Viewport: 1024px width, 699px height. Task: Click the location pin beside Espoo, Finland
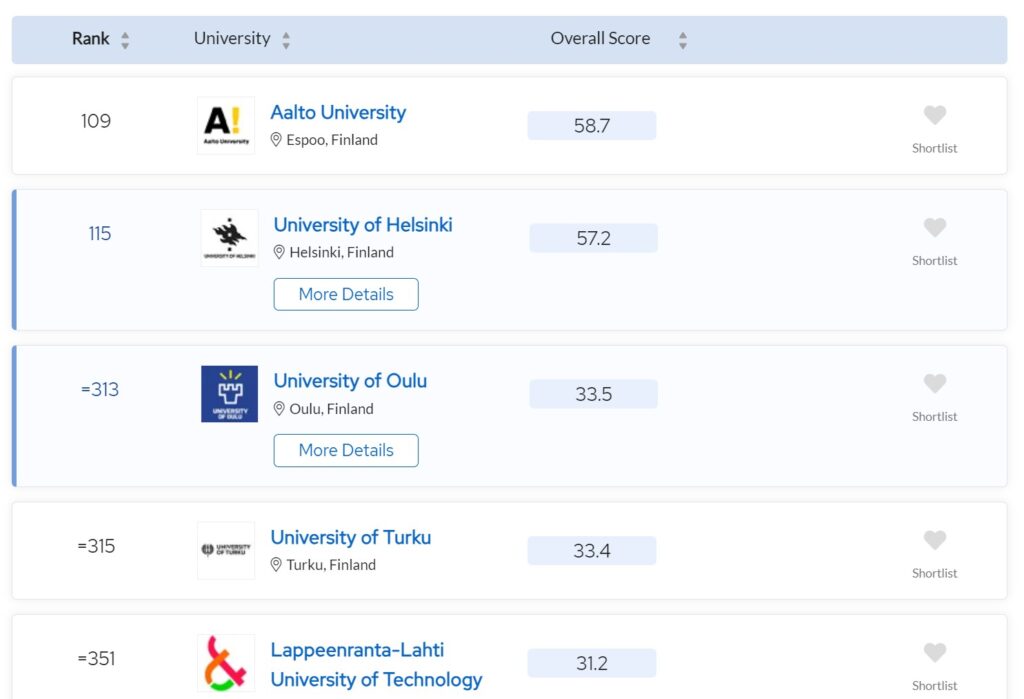click(x=277, y=140)
